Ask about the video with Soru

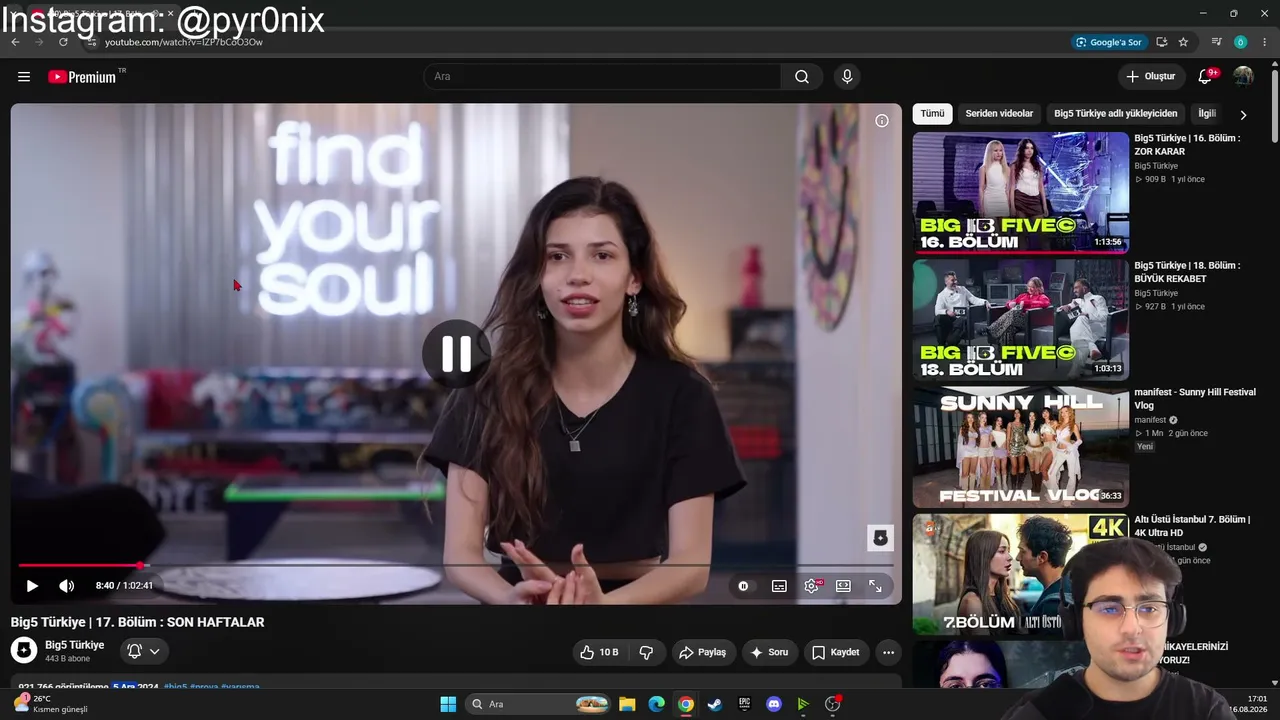769,652
